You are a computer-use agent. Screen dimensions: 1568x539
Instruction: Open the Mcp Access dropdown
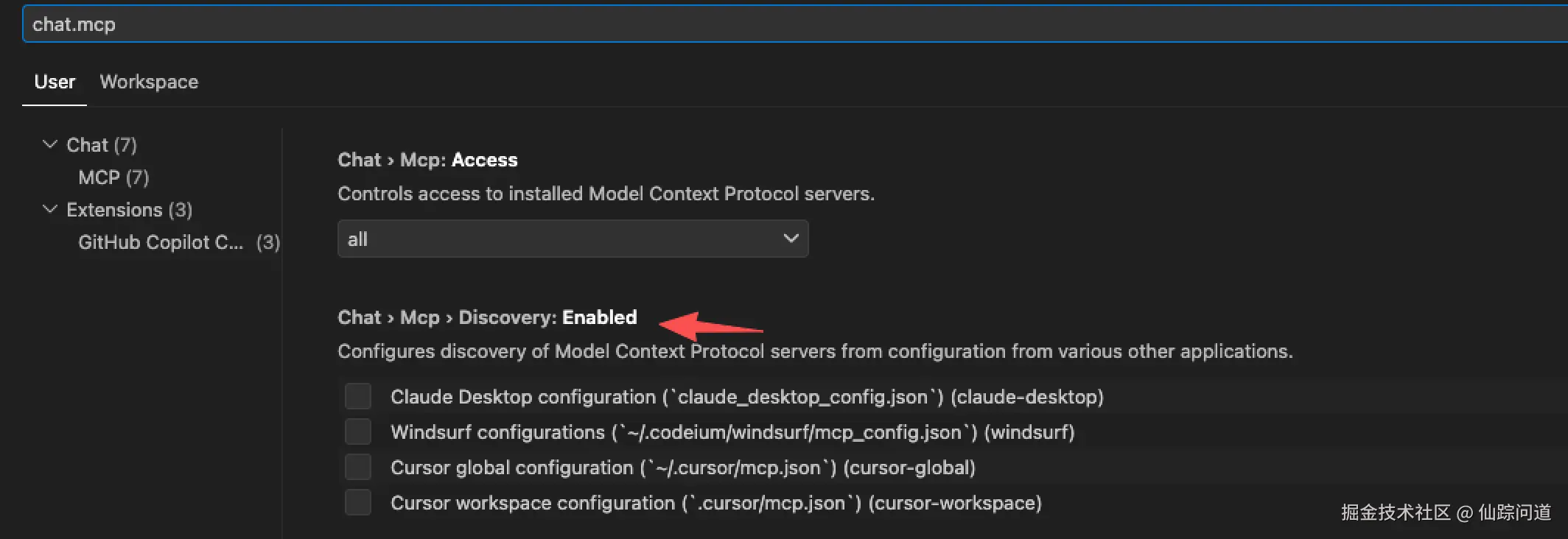[x=573, y=239]
